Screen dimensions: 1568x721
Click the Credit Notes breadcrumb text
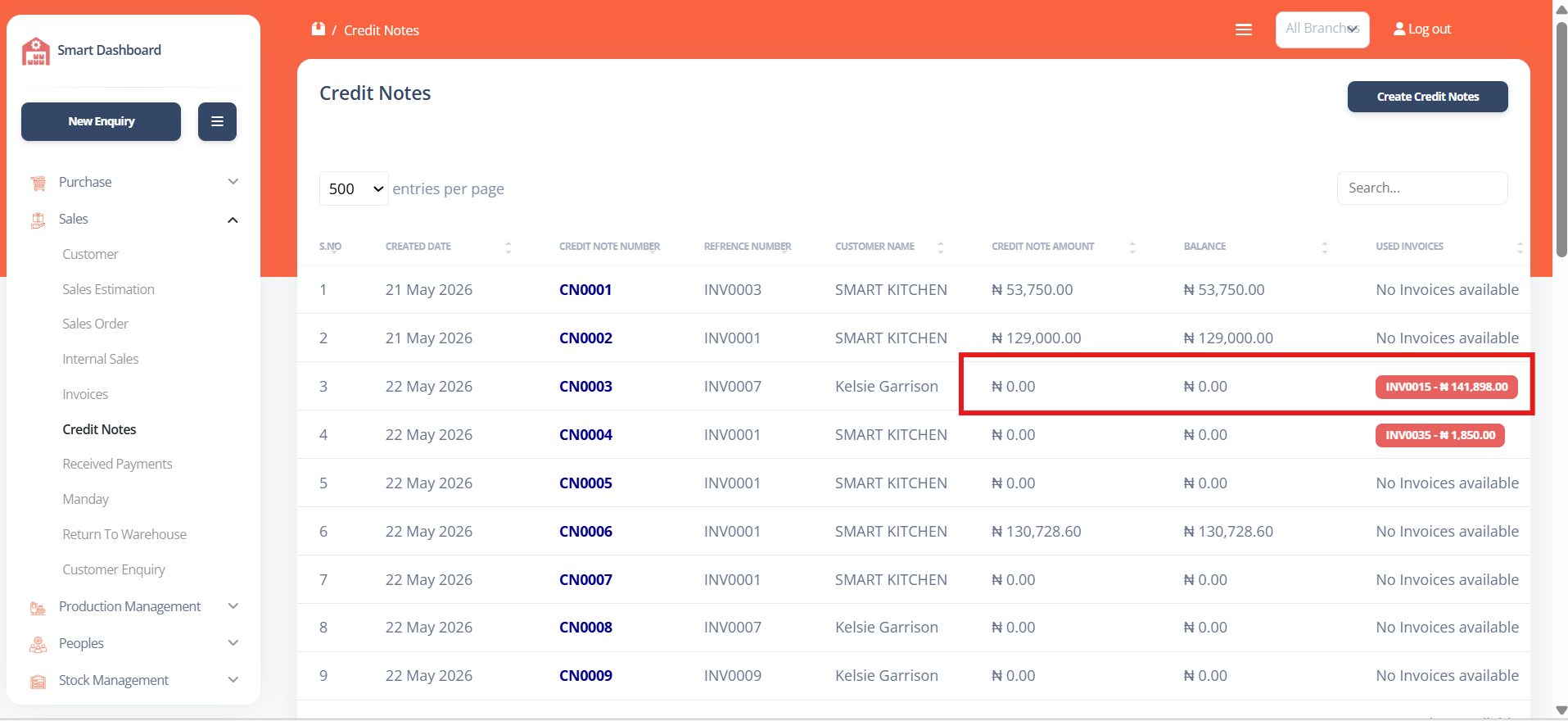tap(381, 30)
